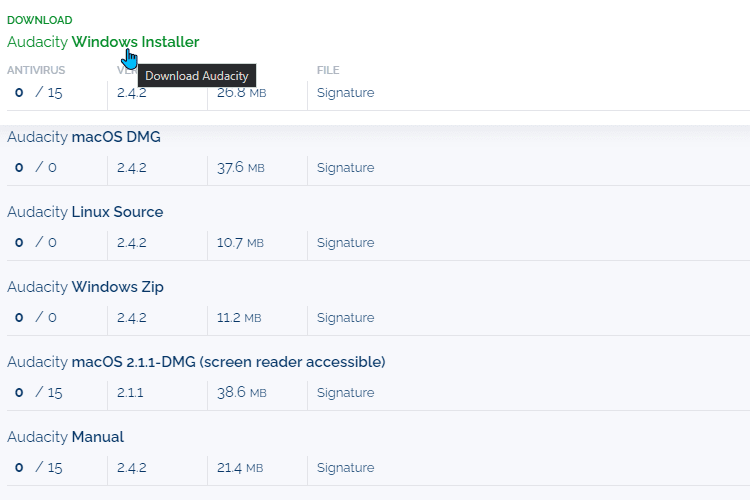
Task: Open the Audacity Linux Source download link
Action: [85, 212]
